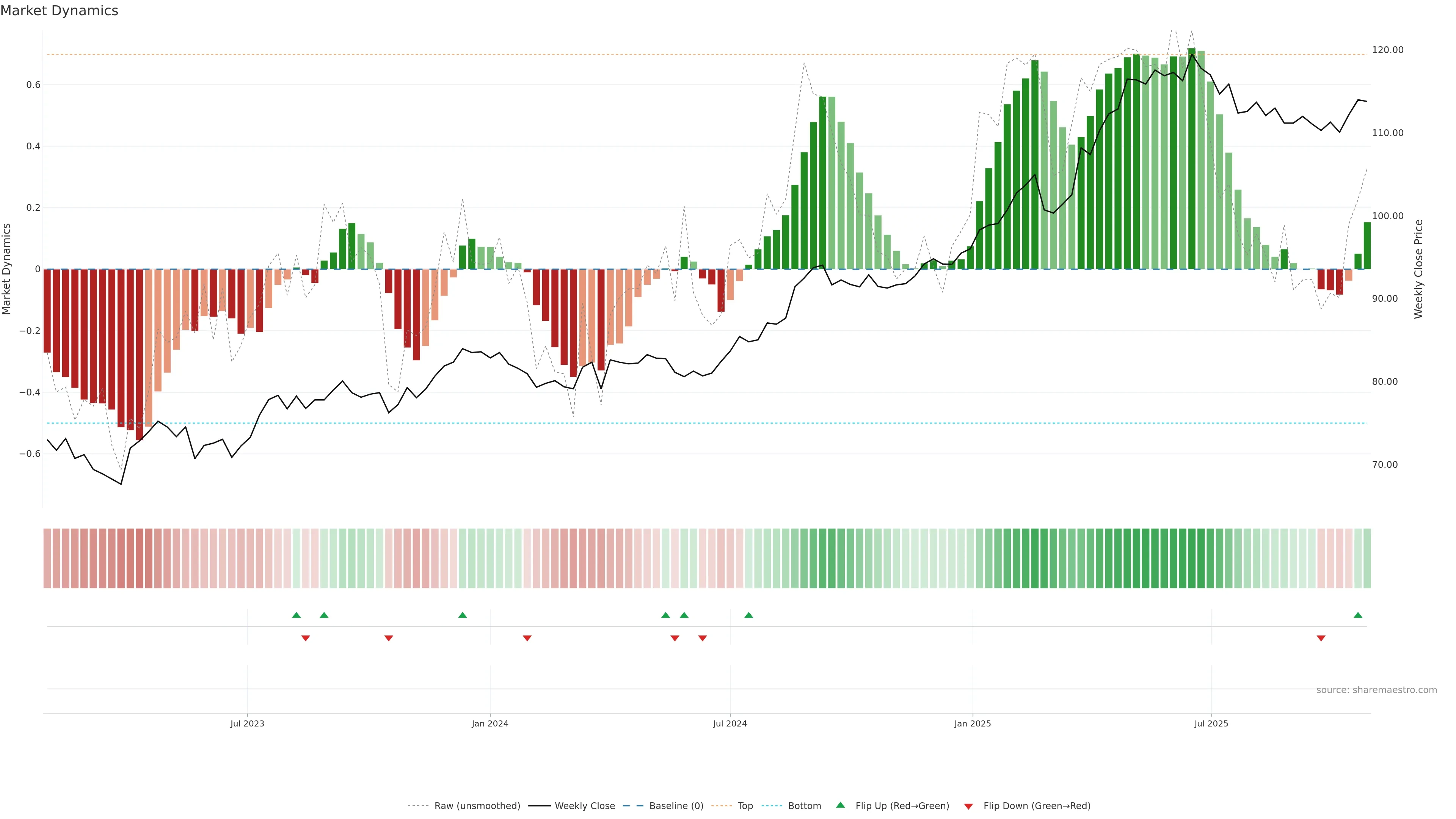Toggle the Baseline (0) legend entry
This screenshot has height=819, width=1456.
676,806
